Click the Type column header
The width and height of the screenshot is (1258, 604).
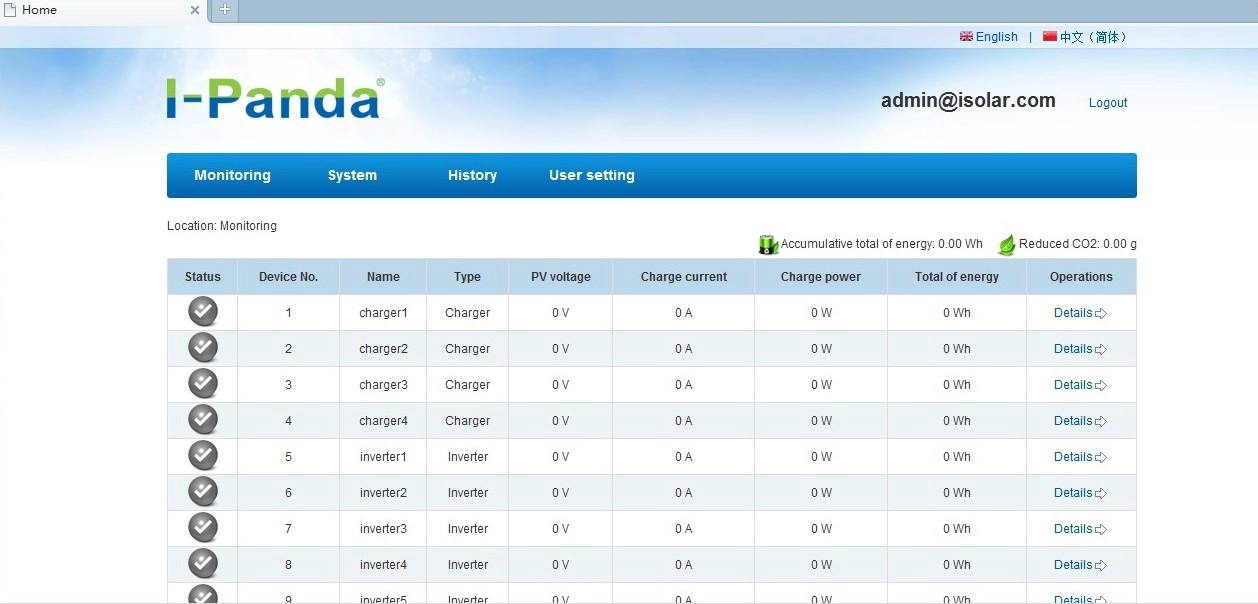point(467,277)
